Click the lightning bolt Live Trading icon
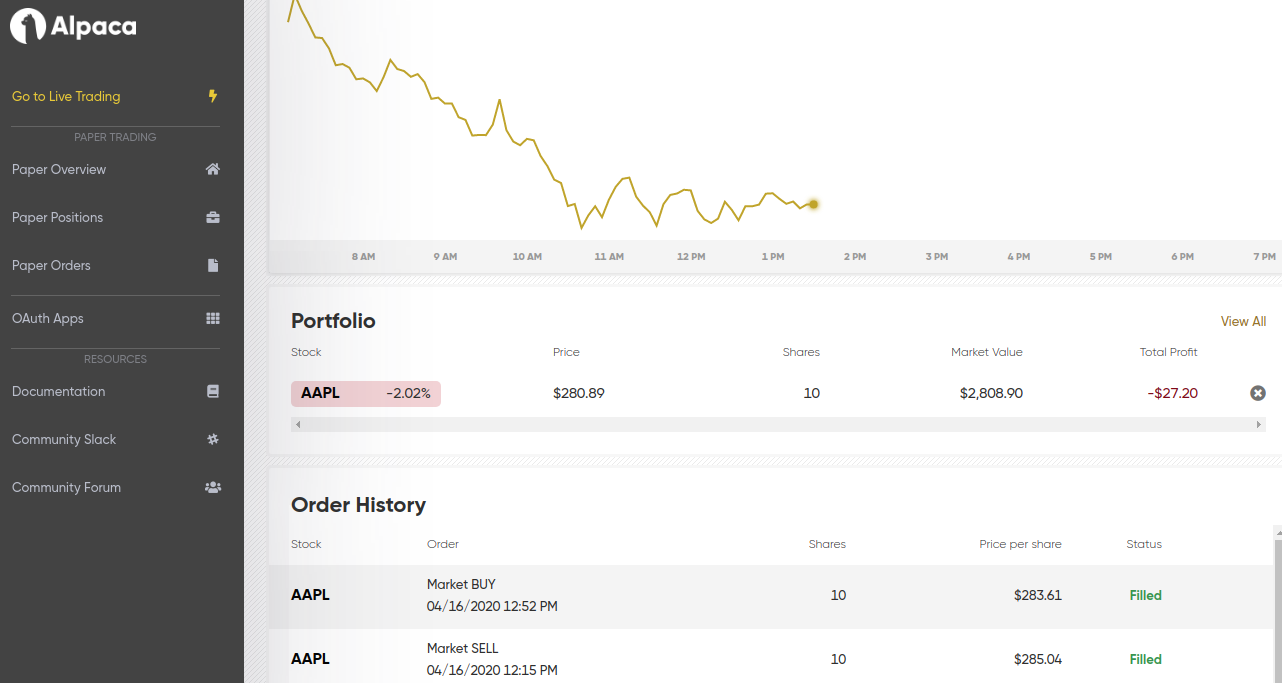Image resolution: width=1282 pixels, height=683 pixels. click(212, 96)
